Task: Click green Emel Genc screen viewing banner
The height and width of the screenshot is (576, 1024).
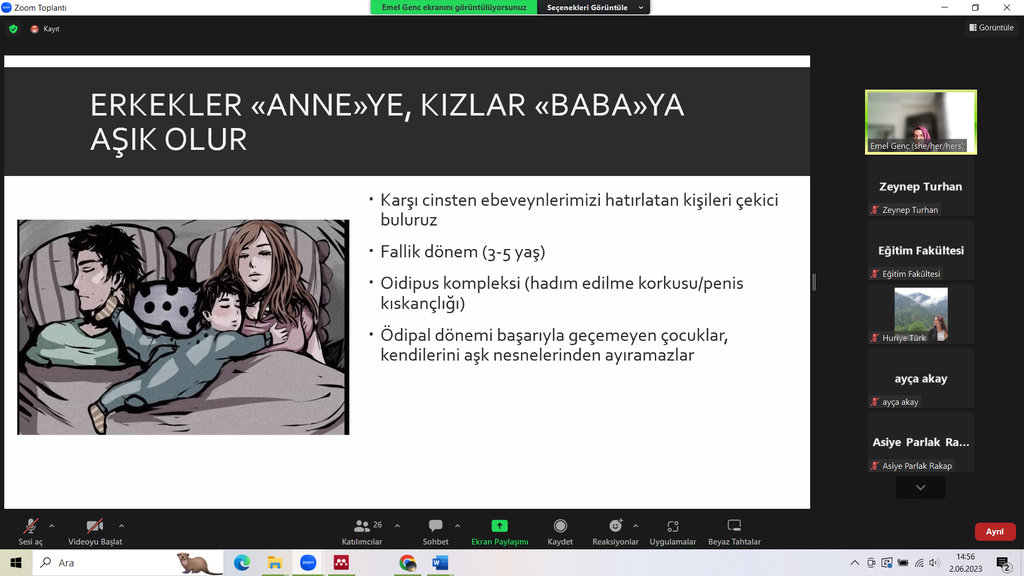Action: pyautogui.click(x=454, y=7)
